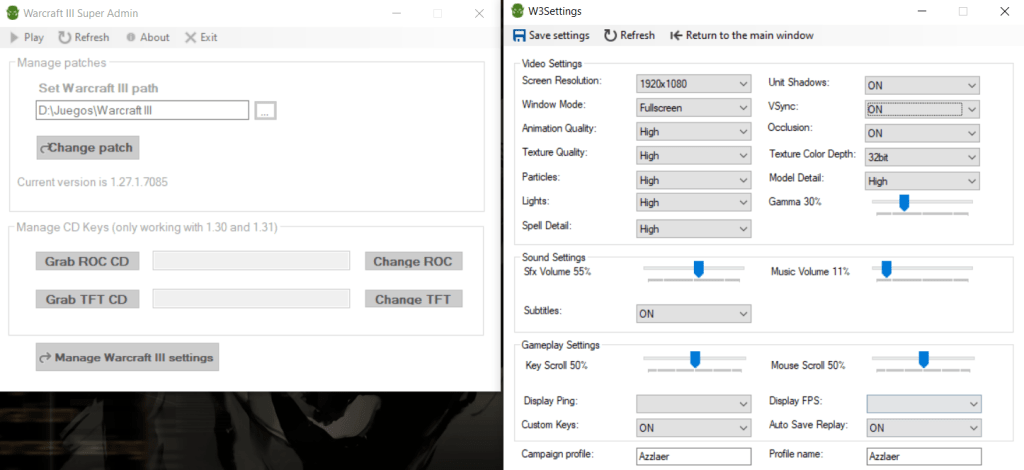Click the Grab ROC CD button
The height and width of the screenshot is (470, 1024).
click(x=87, y=262)
